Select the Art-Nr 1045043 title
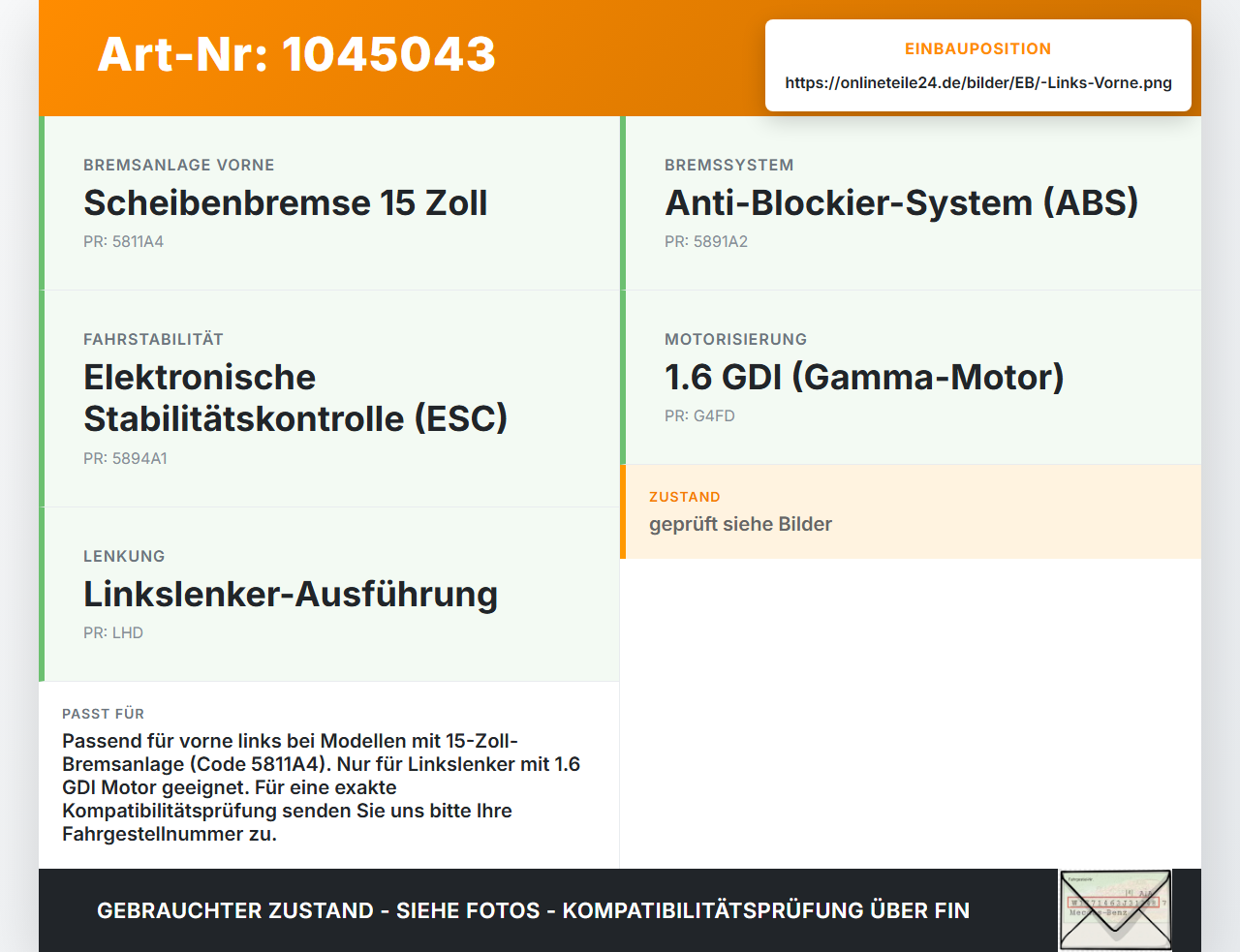This screenshot has height=952, width=1240. pos(296,54)
